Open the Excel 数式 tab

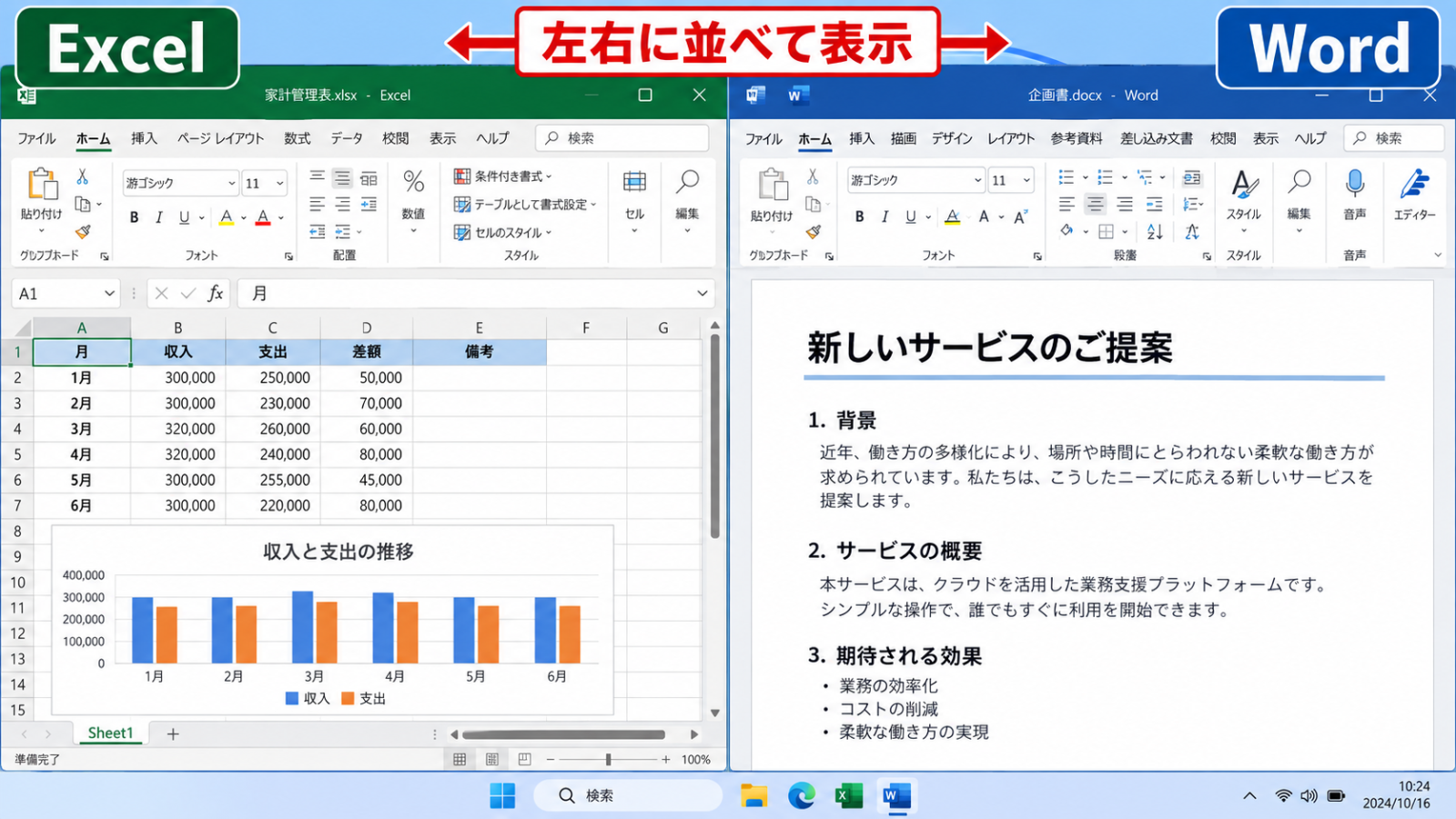pos(298,138)
